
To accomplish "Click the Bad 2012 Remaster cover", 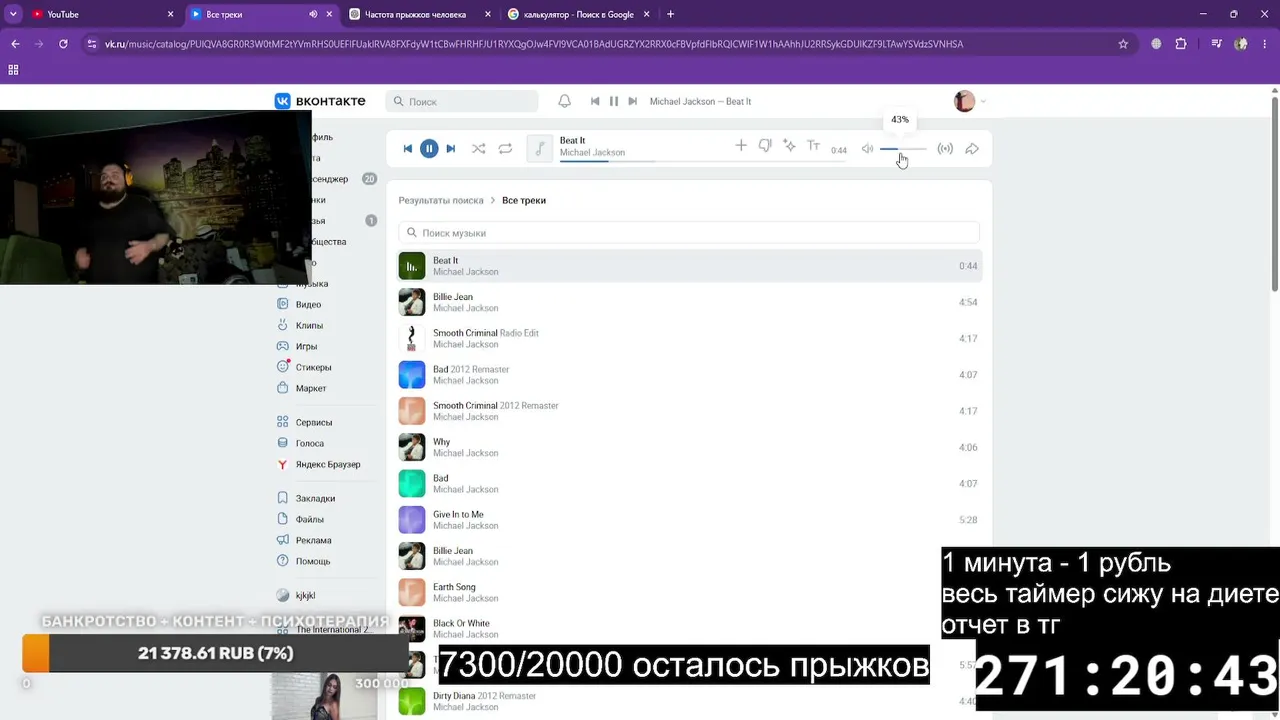I will coord(412,375).
